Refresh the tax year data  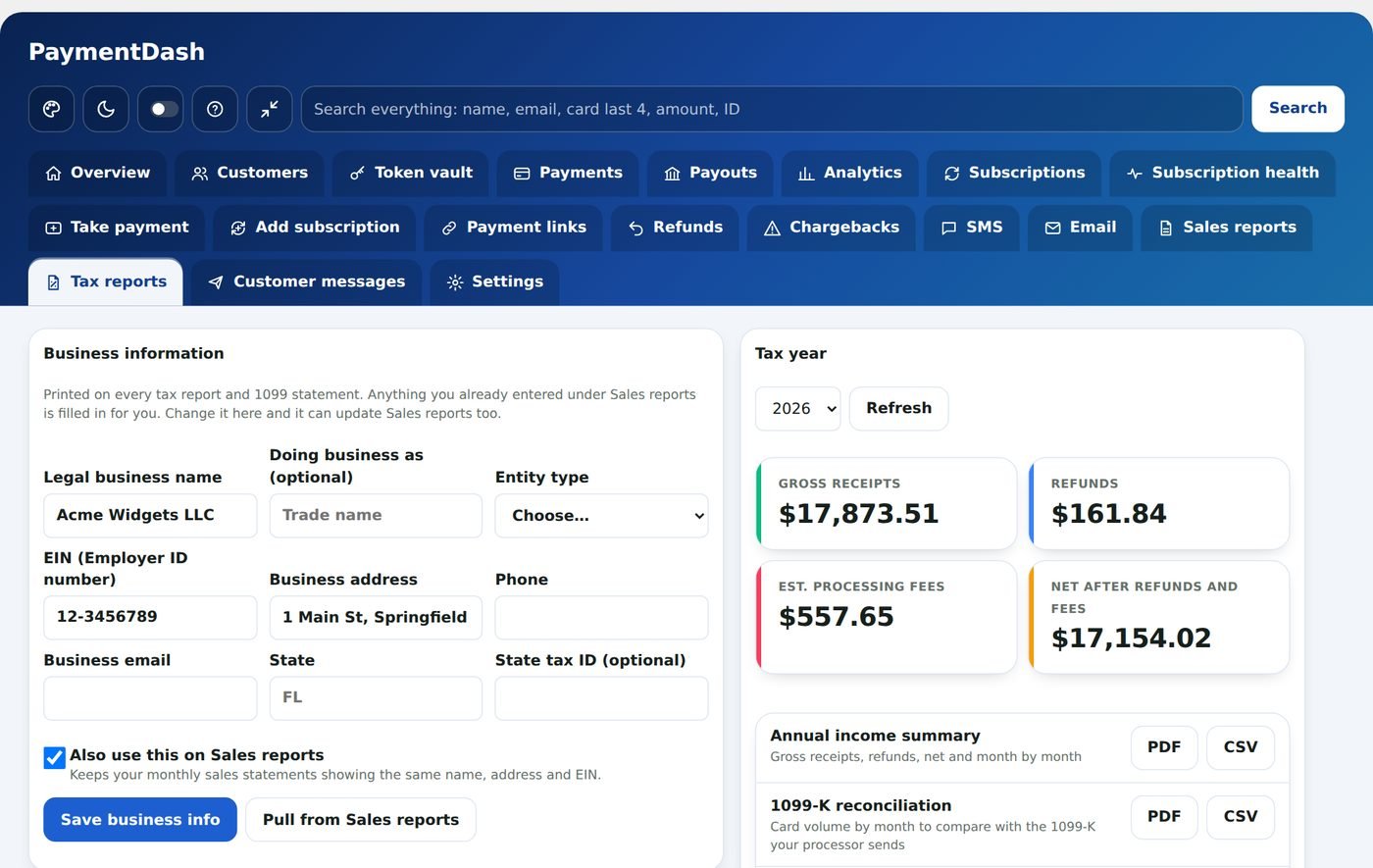(x=899, y=409)
